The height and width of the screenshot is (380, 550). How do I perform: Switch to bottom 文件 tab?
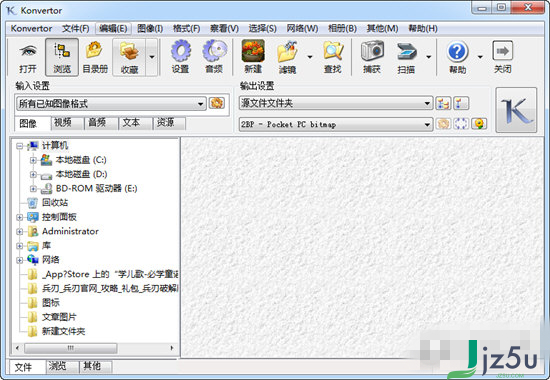27,367
